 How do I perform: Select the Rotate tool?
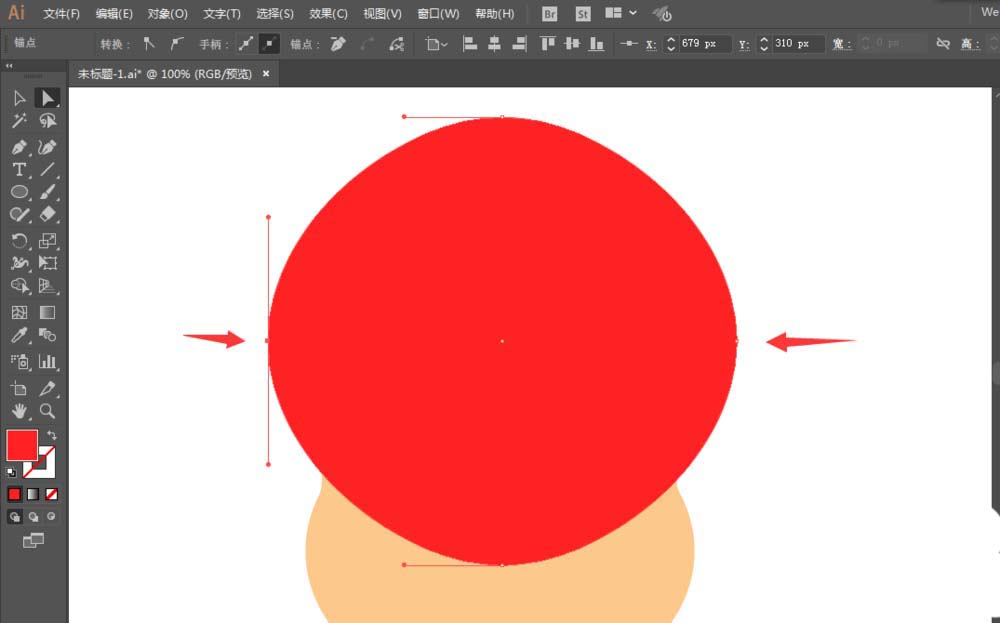(x=19, y=240)
